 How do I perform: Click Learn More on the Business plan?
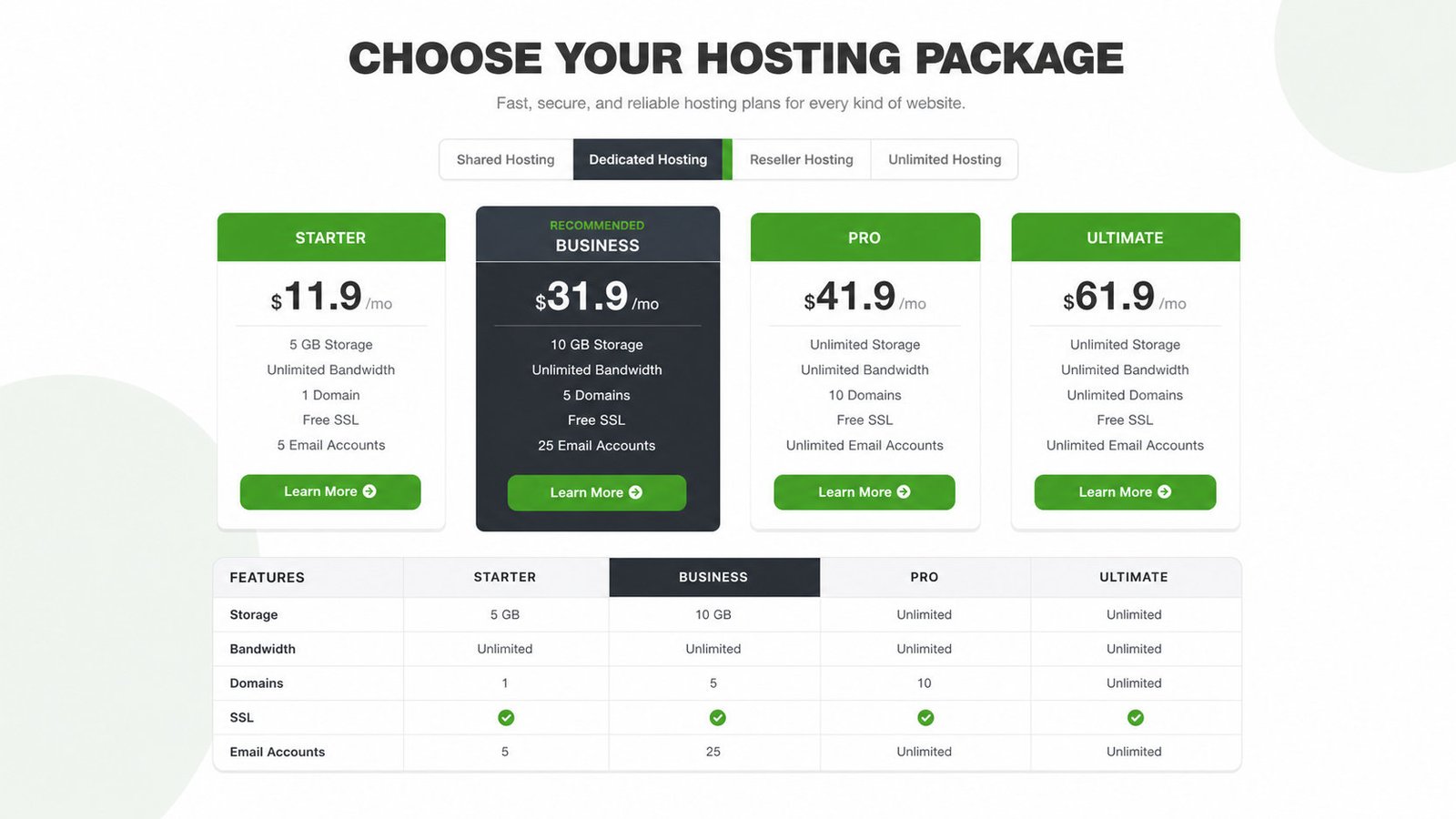pos(597,492)
